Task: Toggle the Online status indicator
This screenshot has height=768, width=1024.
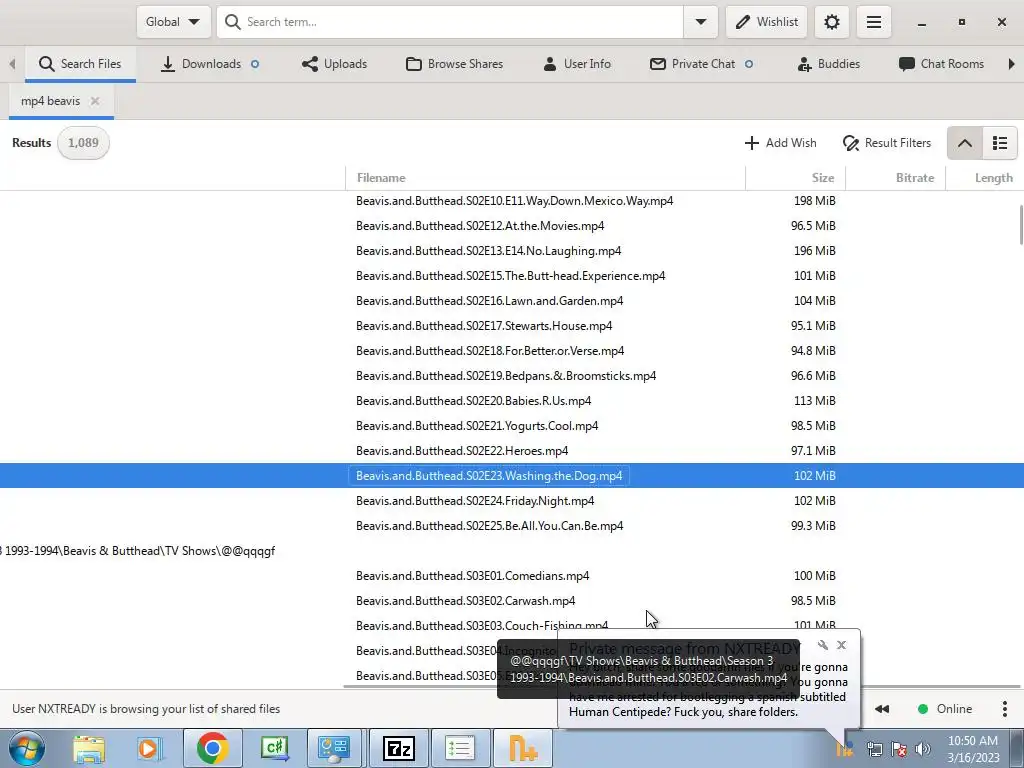Action: click(x=945, y=709)
